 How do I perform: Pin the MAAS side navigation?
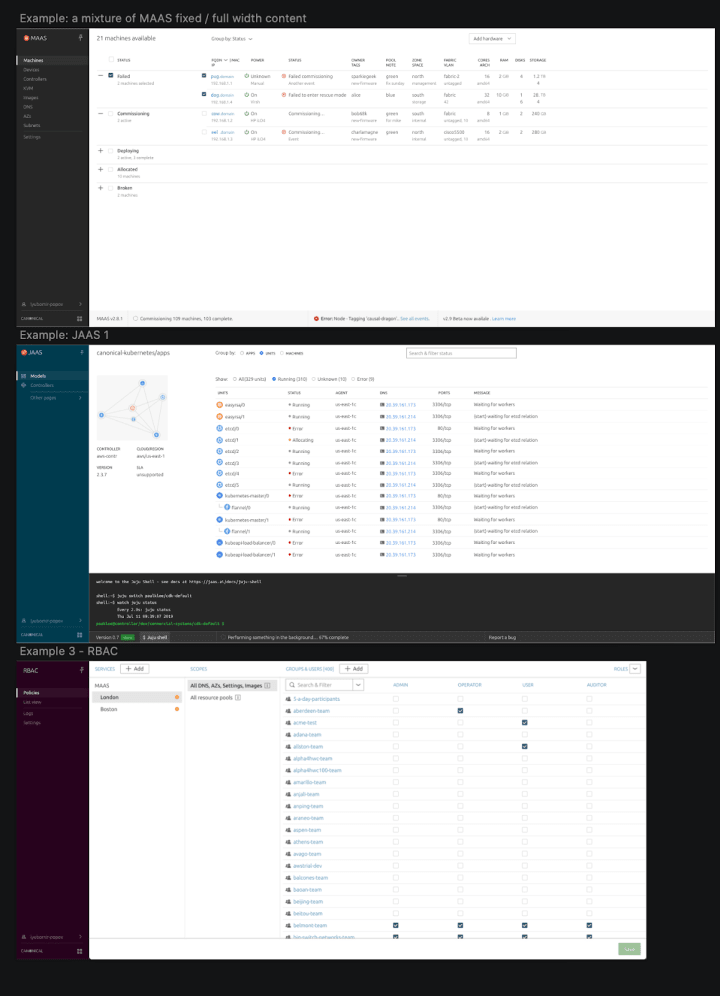[x=80, y=38]
